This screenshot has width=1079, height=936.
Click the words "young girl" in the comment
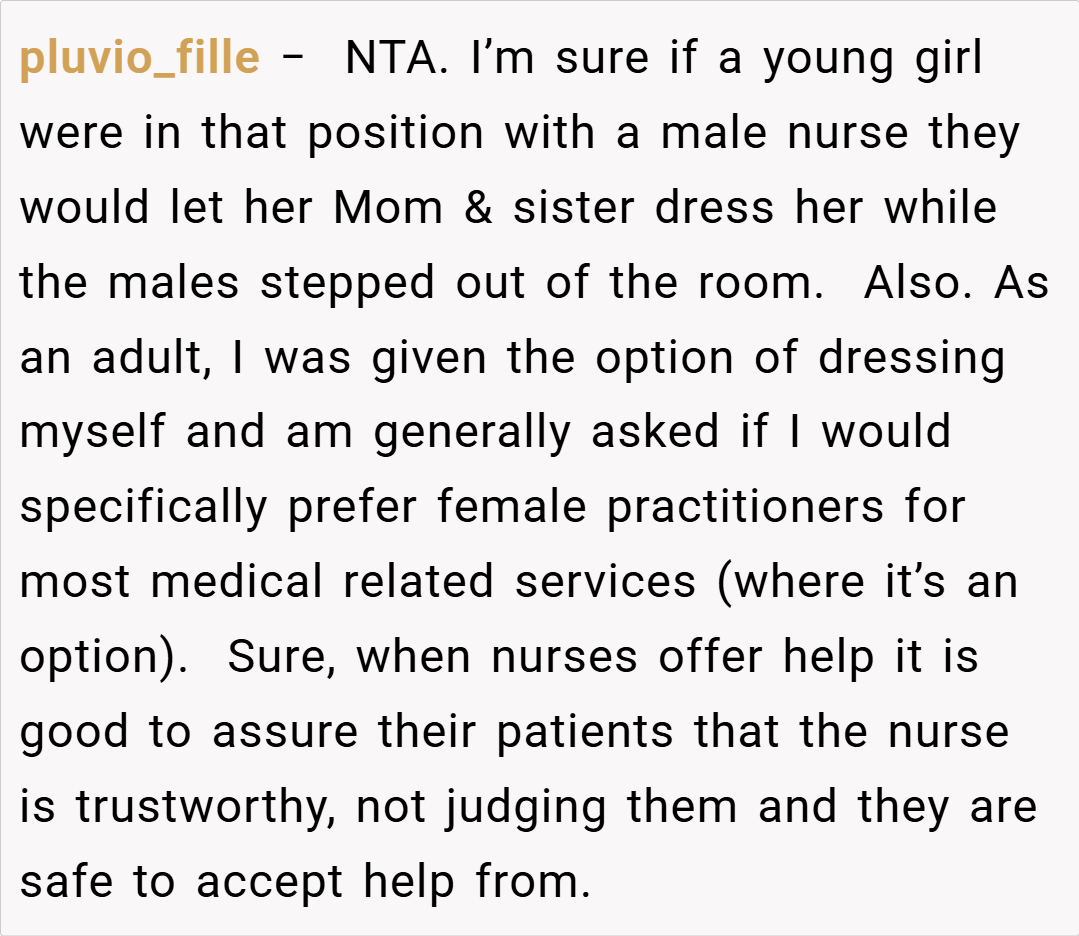[x=873, y=59]
